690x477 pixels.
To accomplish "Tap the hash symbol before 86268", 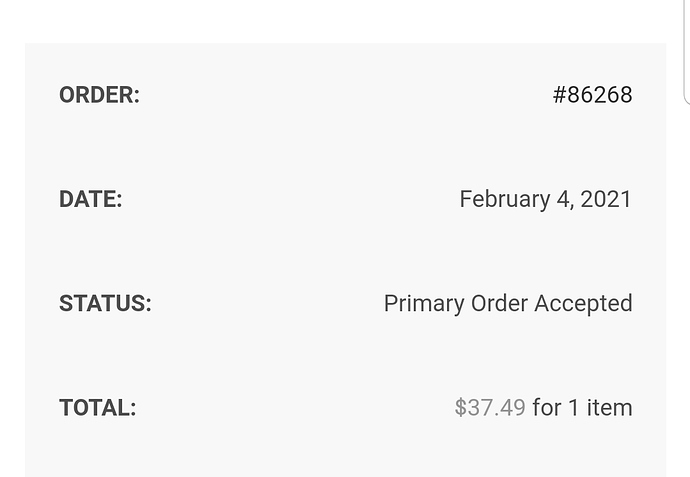I will tap(559, 95).
